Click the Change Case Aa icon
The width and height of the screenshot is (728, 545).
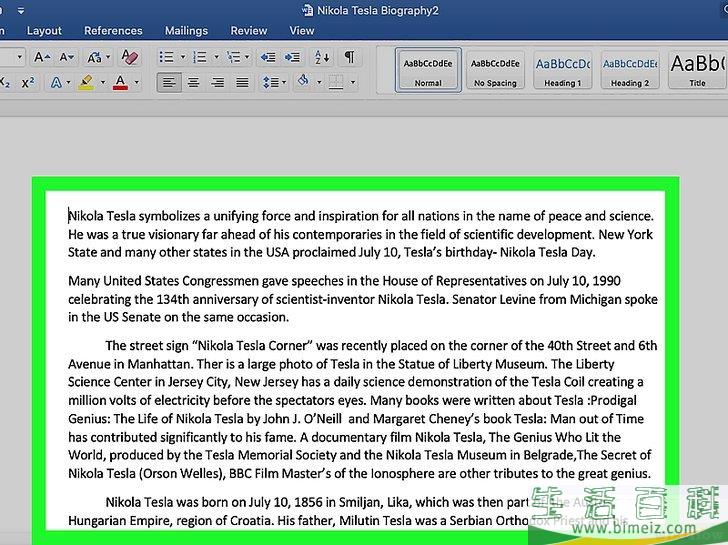[x=94, y=57]
